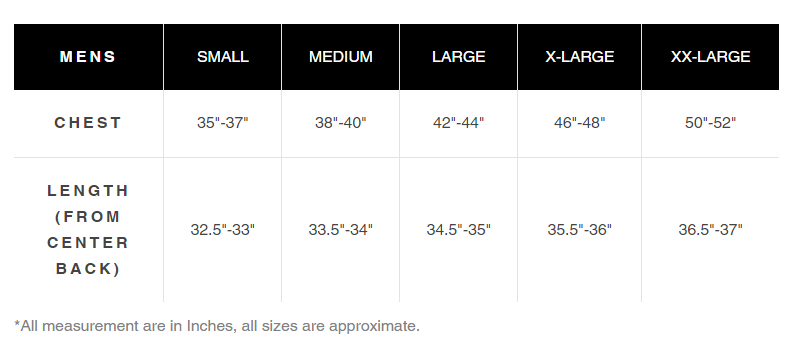Select the XX-LARGE column header
This screenshot has height=361, width=791.
click(x=710, y=57)
